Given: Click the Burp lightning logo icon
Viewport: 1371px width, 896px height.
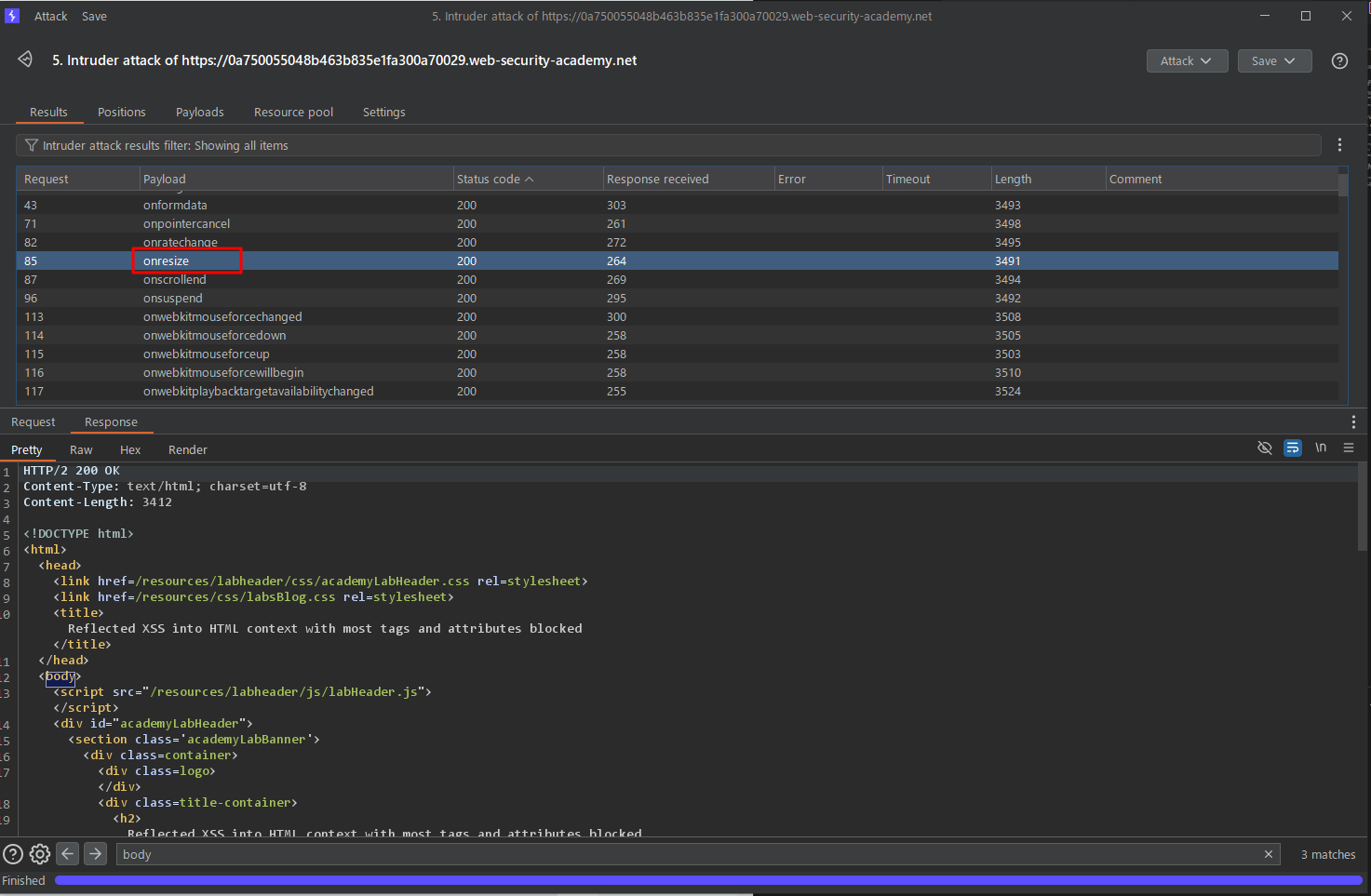Looking at the screenshot, I should click(x=12, y=16).
